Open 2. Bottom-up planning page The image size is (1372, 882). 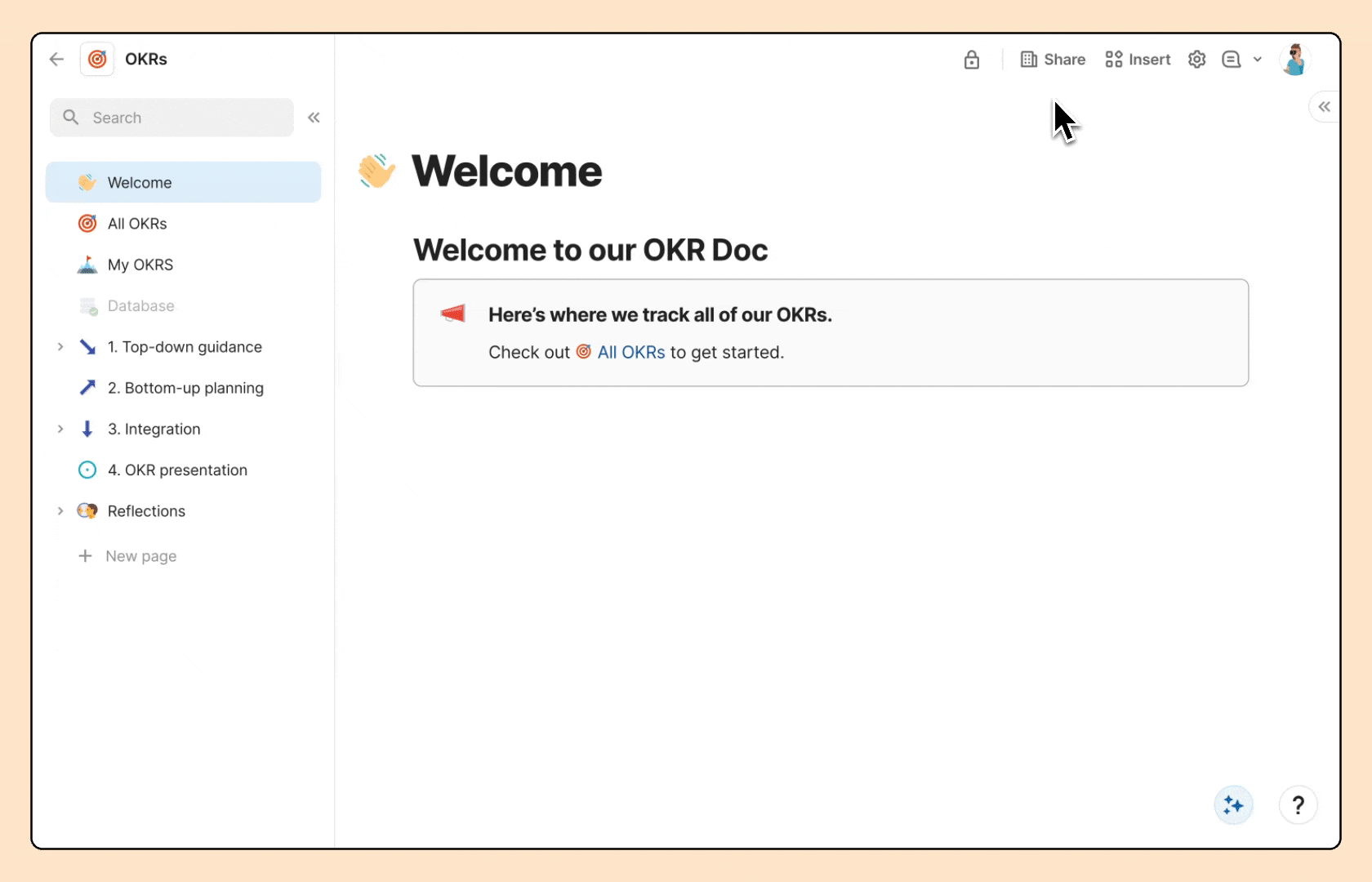[184, 388]
